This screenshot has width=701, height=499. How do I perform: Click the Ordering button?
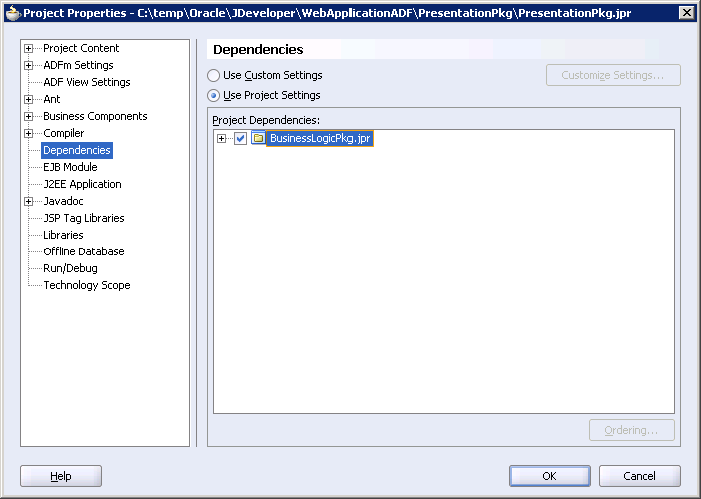(x=631, y=430)
